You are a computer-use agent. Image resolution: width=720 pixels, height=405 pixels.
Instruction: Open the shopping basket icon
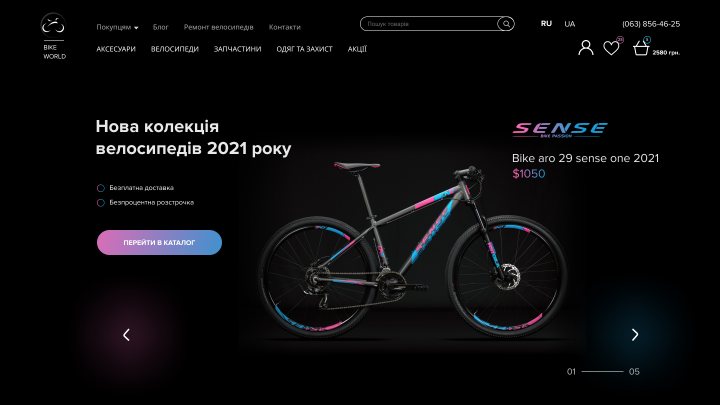[641, 47]
